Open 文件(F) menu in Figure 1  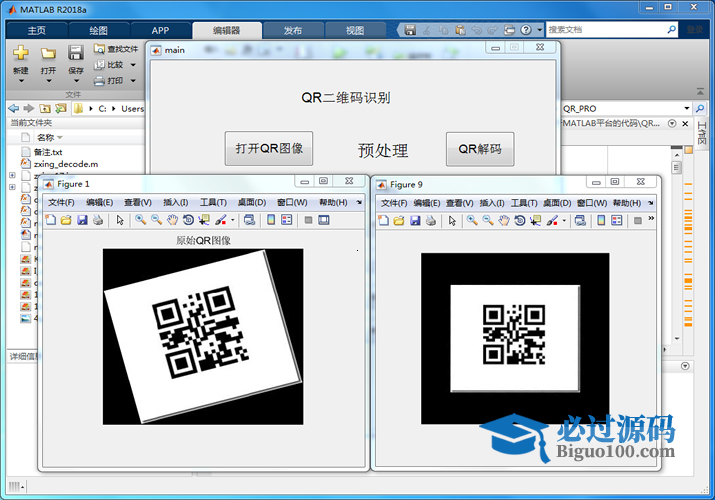(61, 202)
